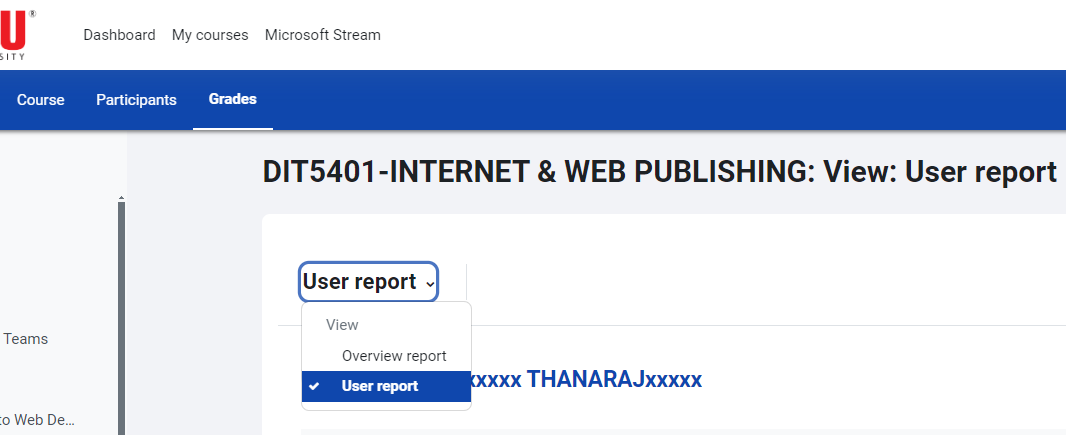Click the chevron arrow on User report
1066x435 pixels.
pyautogui.click(x=430, y=284)
